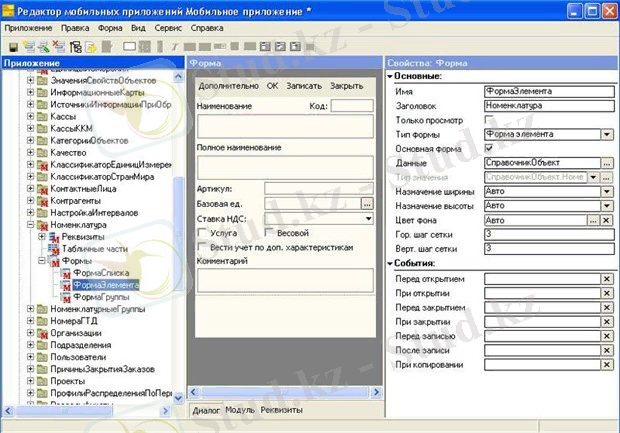Click the Реквизиты node icon under Номенклатура
Image resolution: width=620 pixels, height=433 pixels.
(54, 237)
